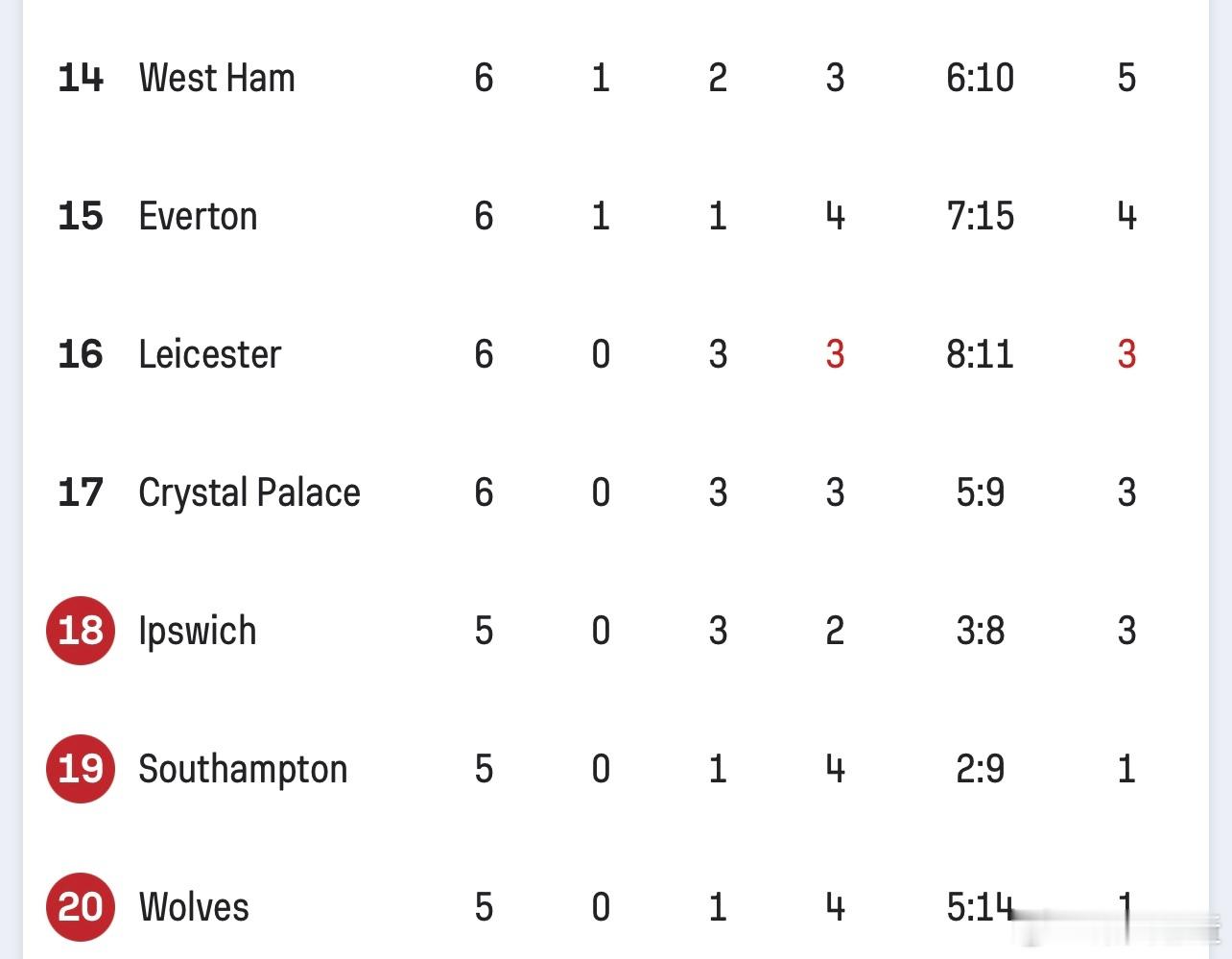Select Ipswich team name
This screenshot has height=959, width=1232.
click(x=198, y=631)
